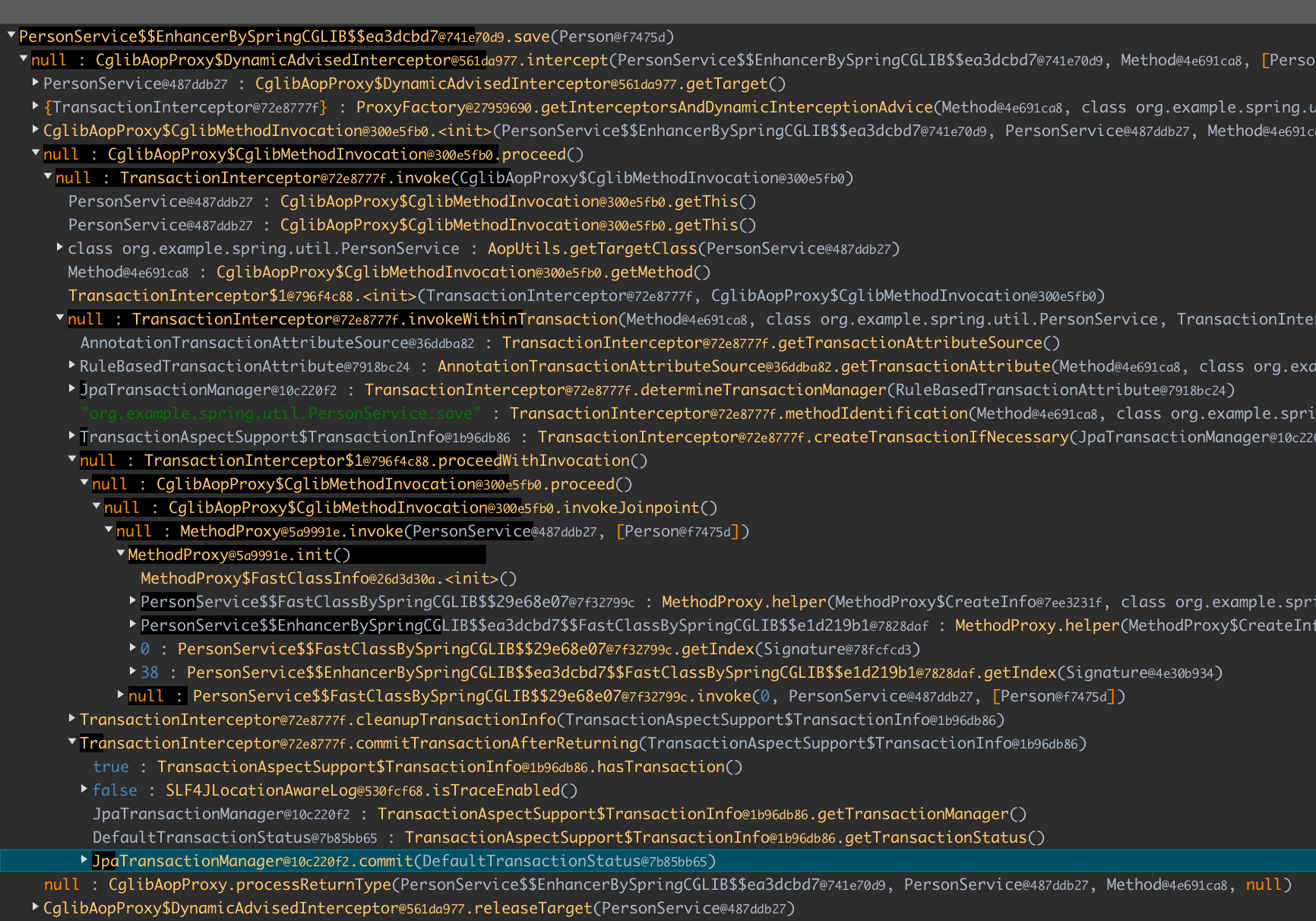Click the blue "false" return value
Viewport: 1316px width, 921px height.
tap(115, 790)
